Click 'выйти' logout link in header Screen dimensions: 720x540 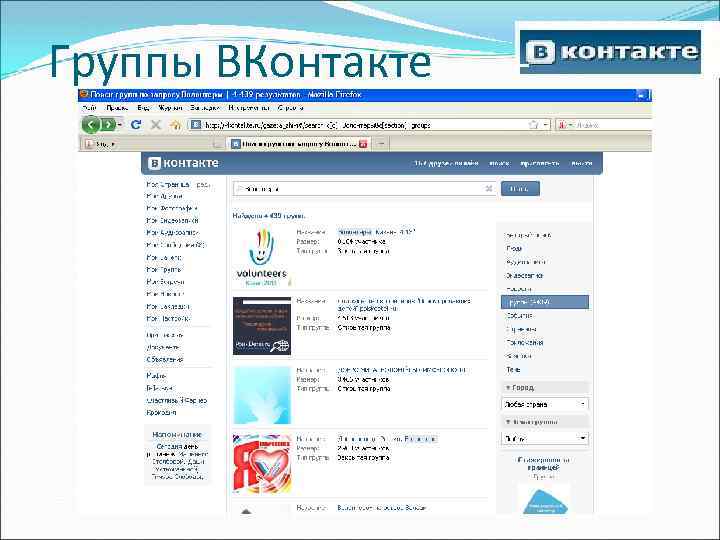581,163
